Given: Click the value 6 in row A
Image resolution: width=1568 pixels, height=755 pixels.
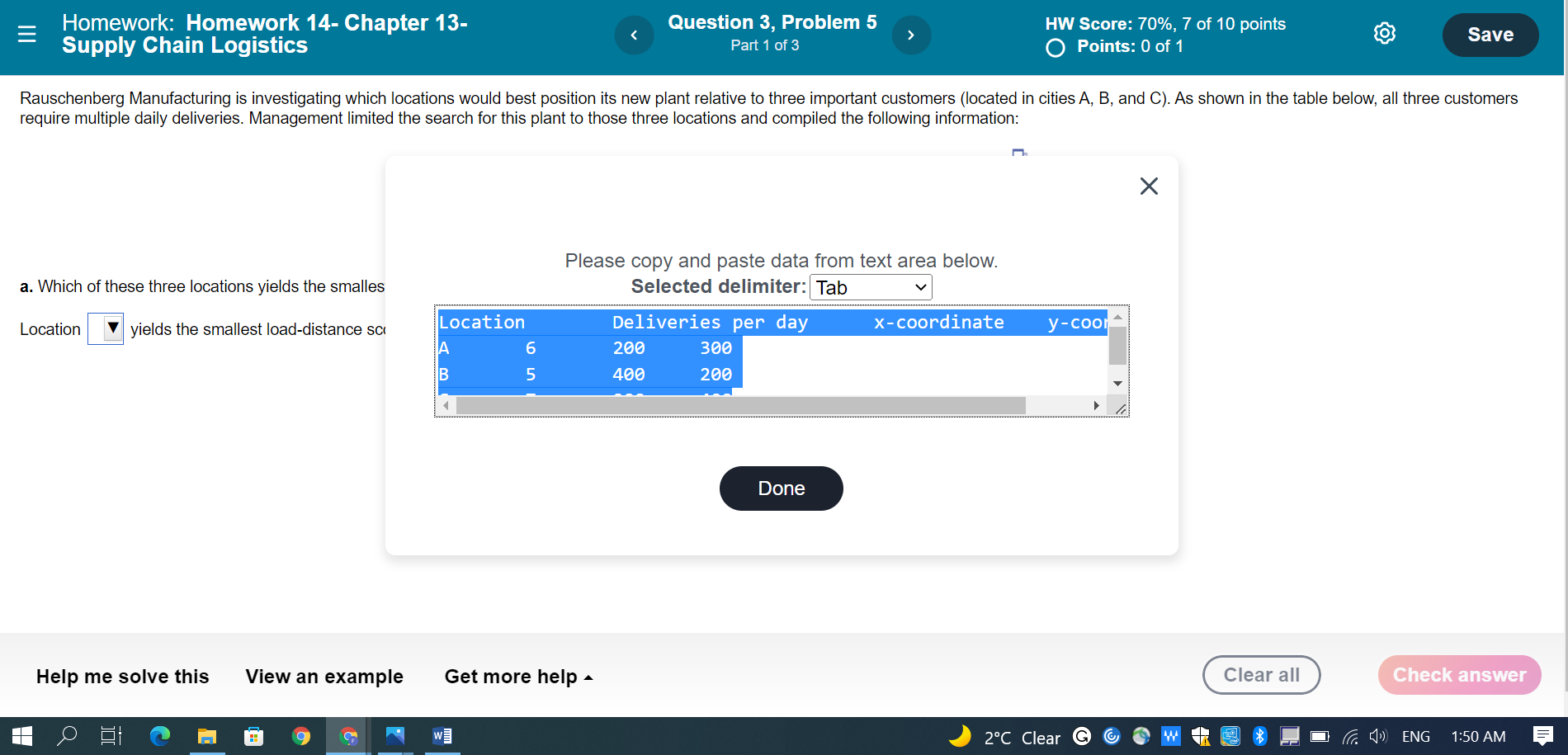Looking at the screenshot, I should click(x=531, y=348).
